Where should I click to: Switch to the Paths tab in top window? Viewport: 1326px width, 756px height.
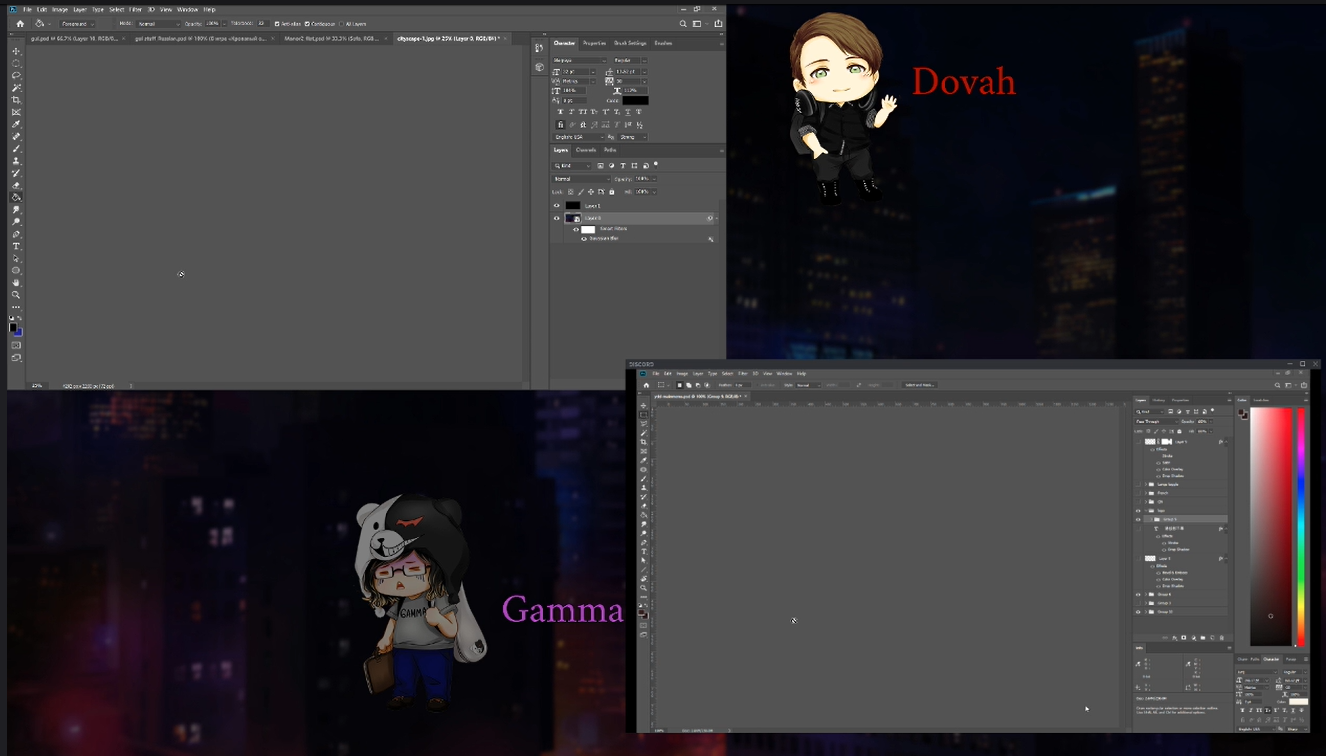pos(610,150)
